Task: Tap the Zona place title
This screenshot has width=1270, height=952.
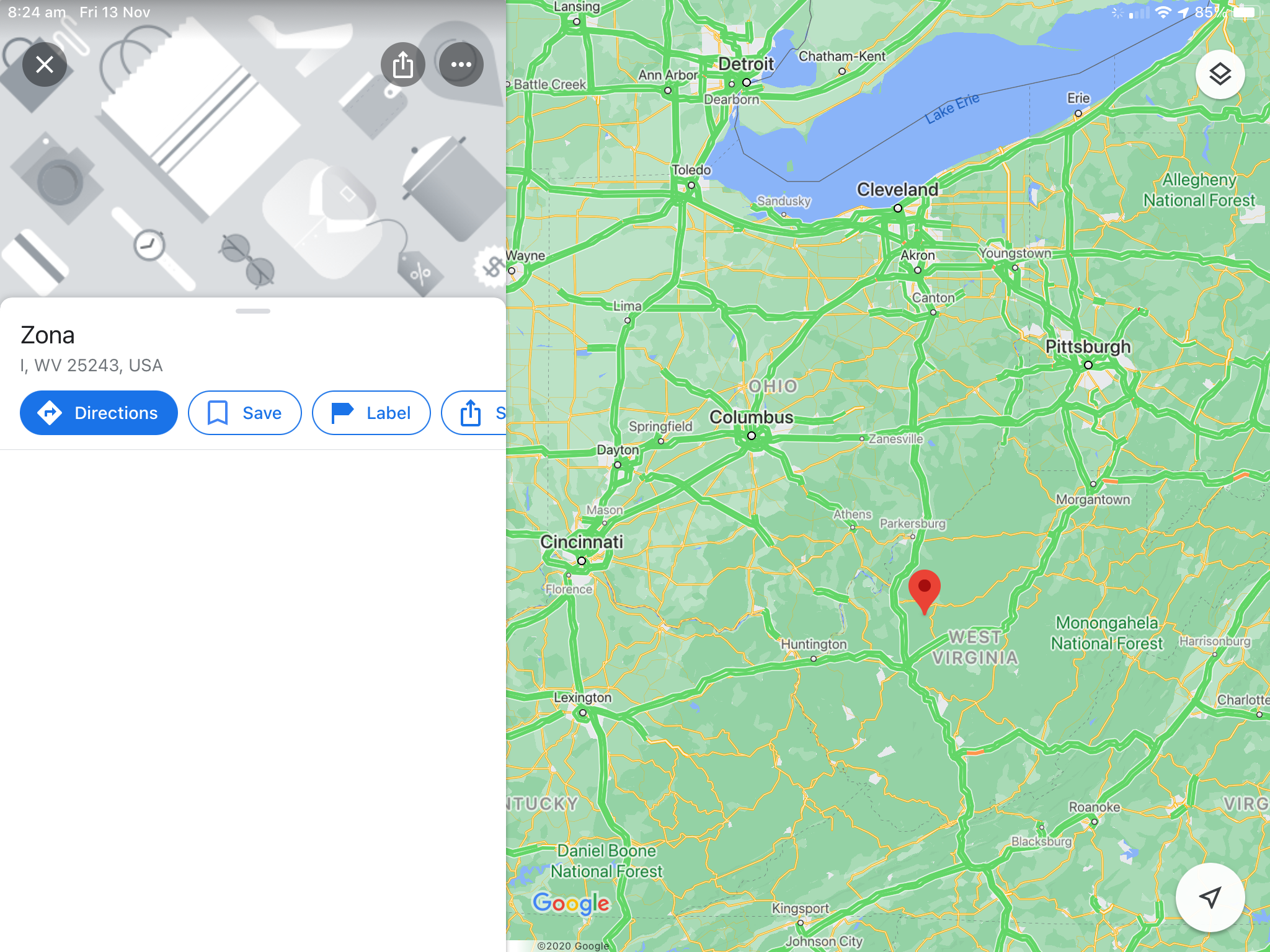Action: pyautogui.click(x=48, y=335)
